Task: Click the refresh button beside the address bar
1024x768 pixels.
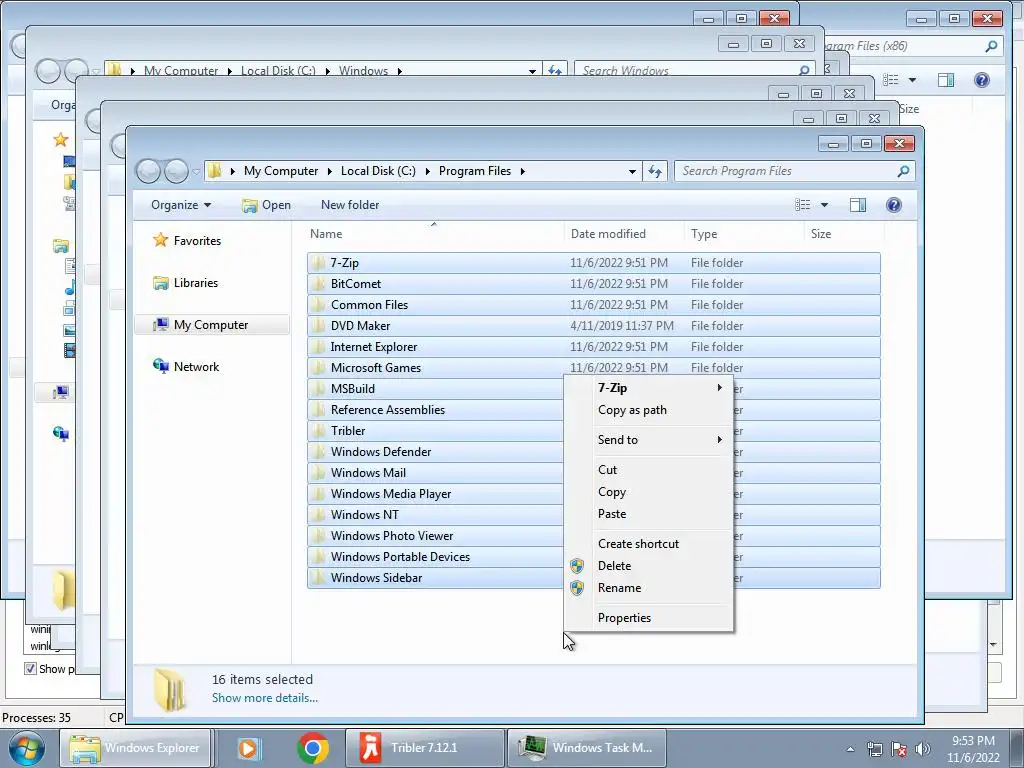Action: [655, 171]
